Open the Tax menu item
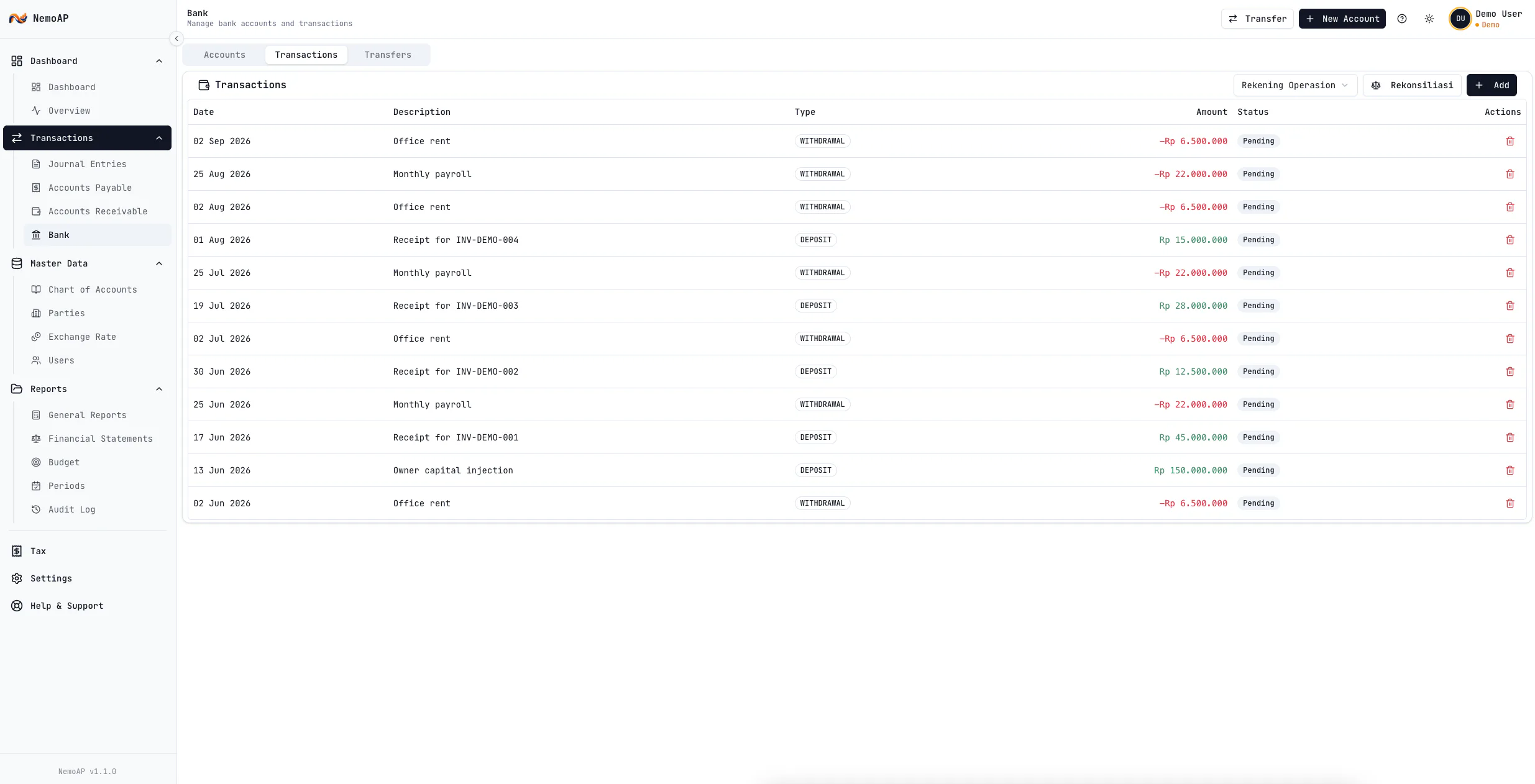Image resolution: width=1535 pixels, height=784 pixels. 87,551
